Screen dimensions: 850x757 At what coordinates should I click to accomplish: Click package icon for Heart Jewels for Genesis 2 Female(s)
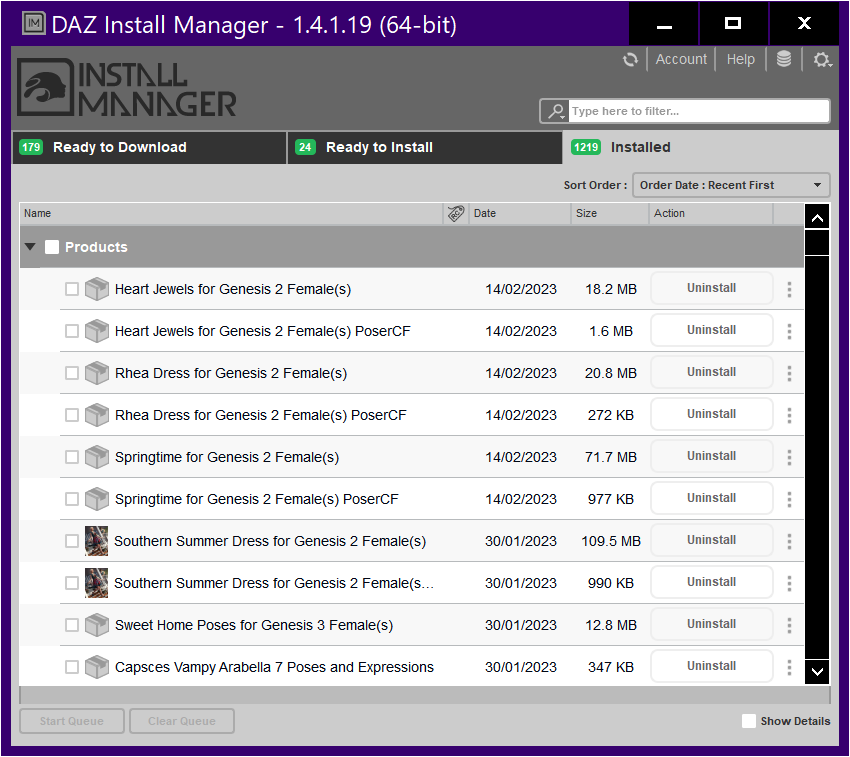coord(97,289)
